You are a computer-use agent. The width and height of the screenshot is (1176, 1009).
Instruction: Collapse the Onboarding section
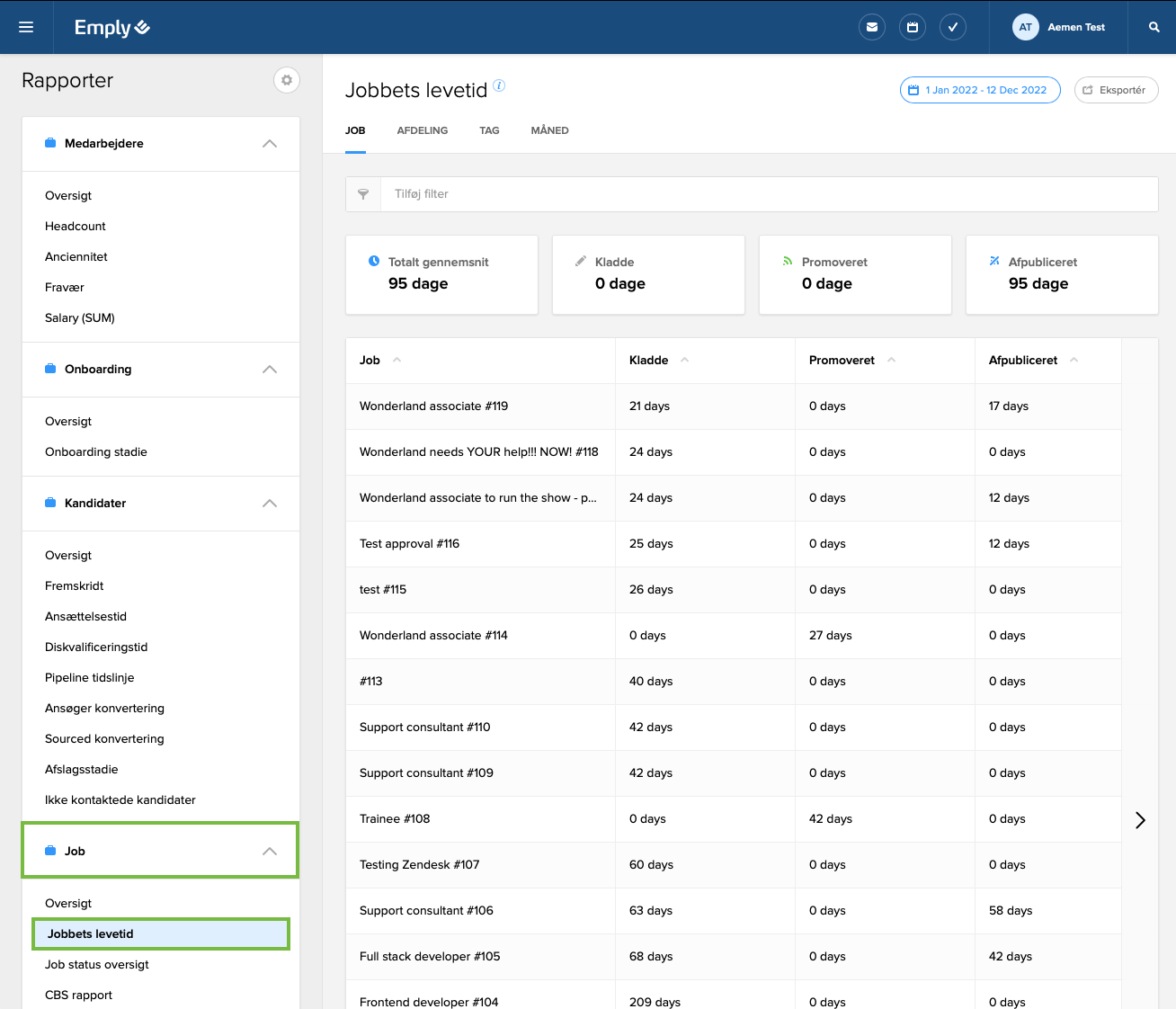(269, 370)
